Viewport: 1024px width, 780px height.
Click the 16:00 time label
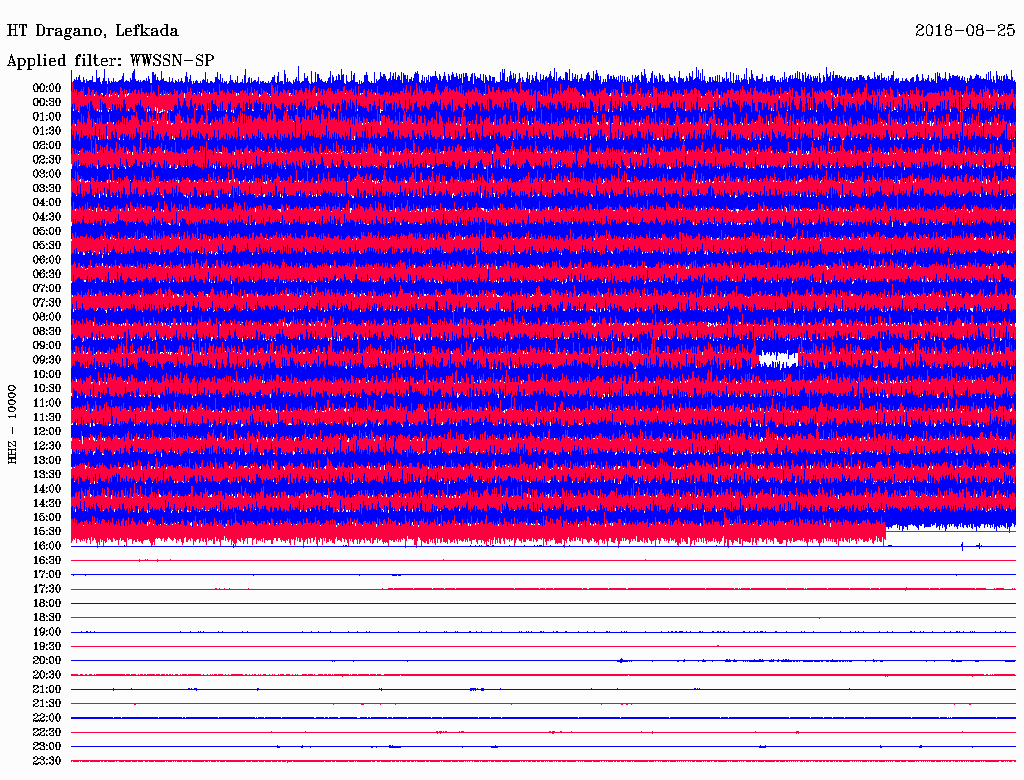pyautogui.click(x=47, y=546)
